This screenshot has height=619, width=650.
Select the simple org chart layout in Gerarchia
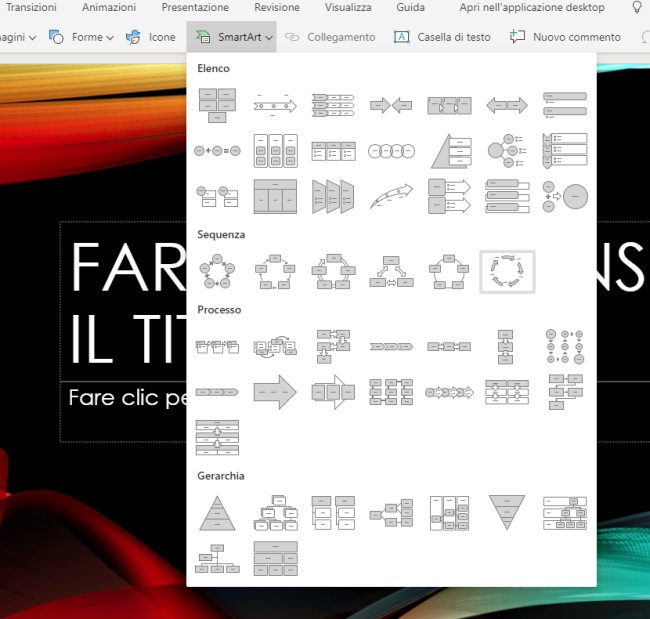[x=217, y=559]
